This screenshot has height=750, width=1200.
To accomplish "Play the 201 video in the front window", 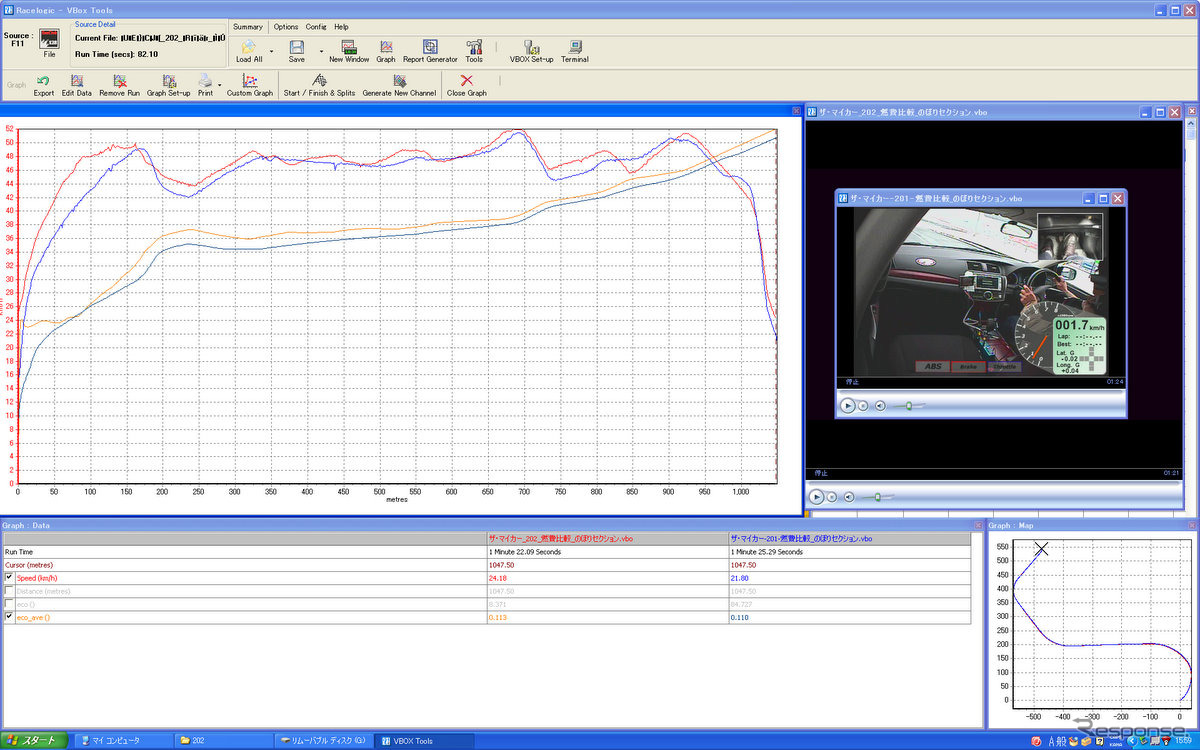I will tap(847, 405).
